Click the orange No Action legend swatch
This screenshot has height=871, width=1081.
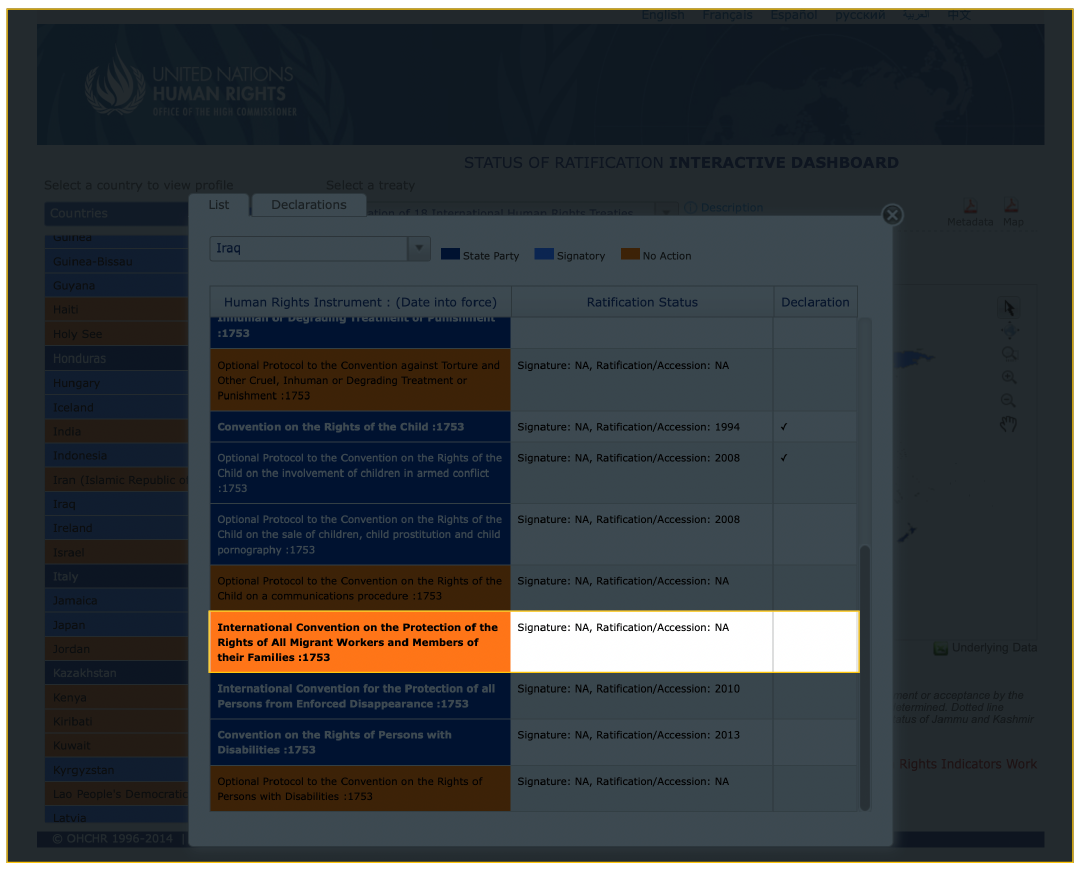pyautogui.click(x=630, y=255)
